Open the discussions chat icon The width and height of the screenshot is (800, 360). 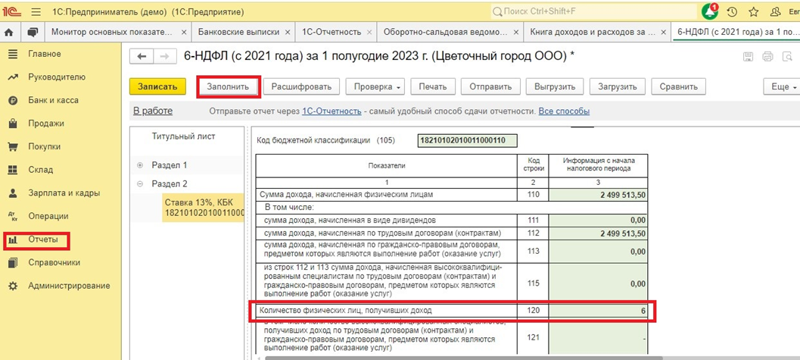(x=33, y=32)
